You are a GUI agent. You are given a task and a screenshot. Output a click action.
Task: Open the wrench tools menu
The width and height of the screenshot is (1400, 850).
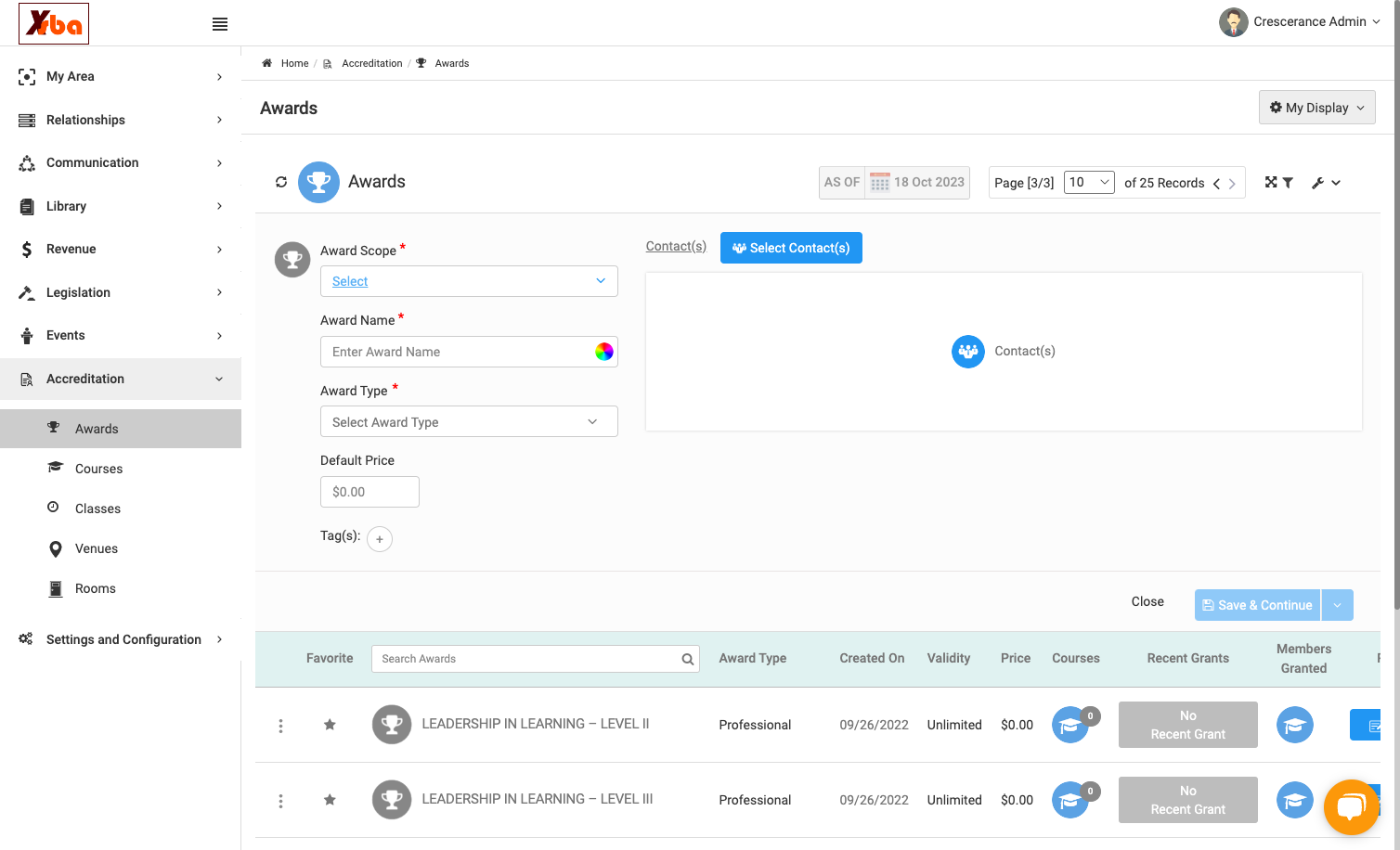click(x=1326, y=183)
